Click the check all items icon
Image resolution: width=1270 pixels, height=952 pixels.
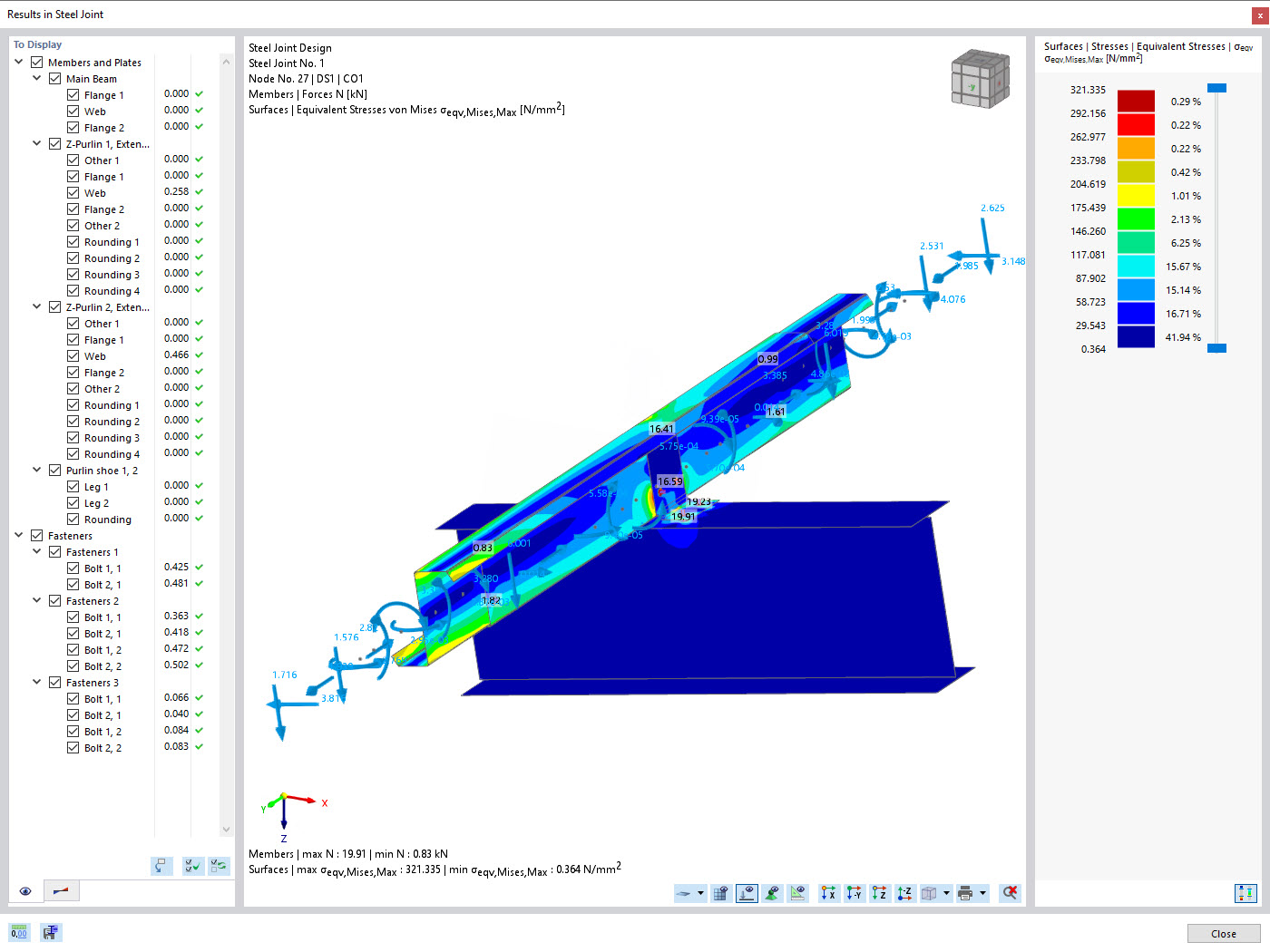click(192, 866)
